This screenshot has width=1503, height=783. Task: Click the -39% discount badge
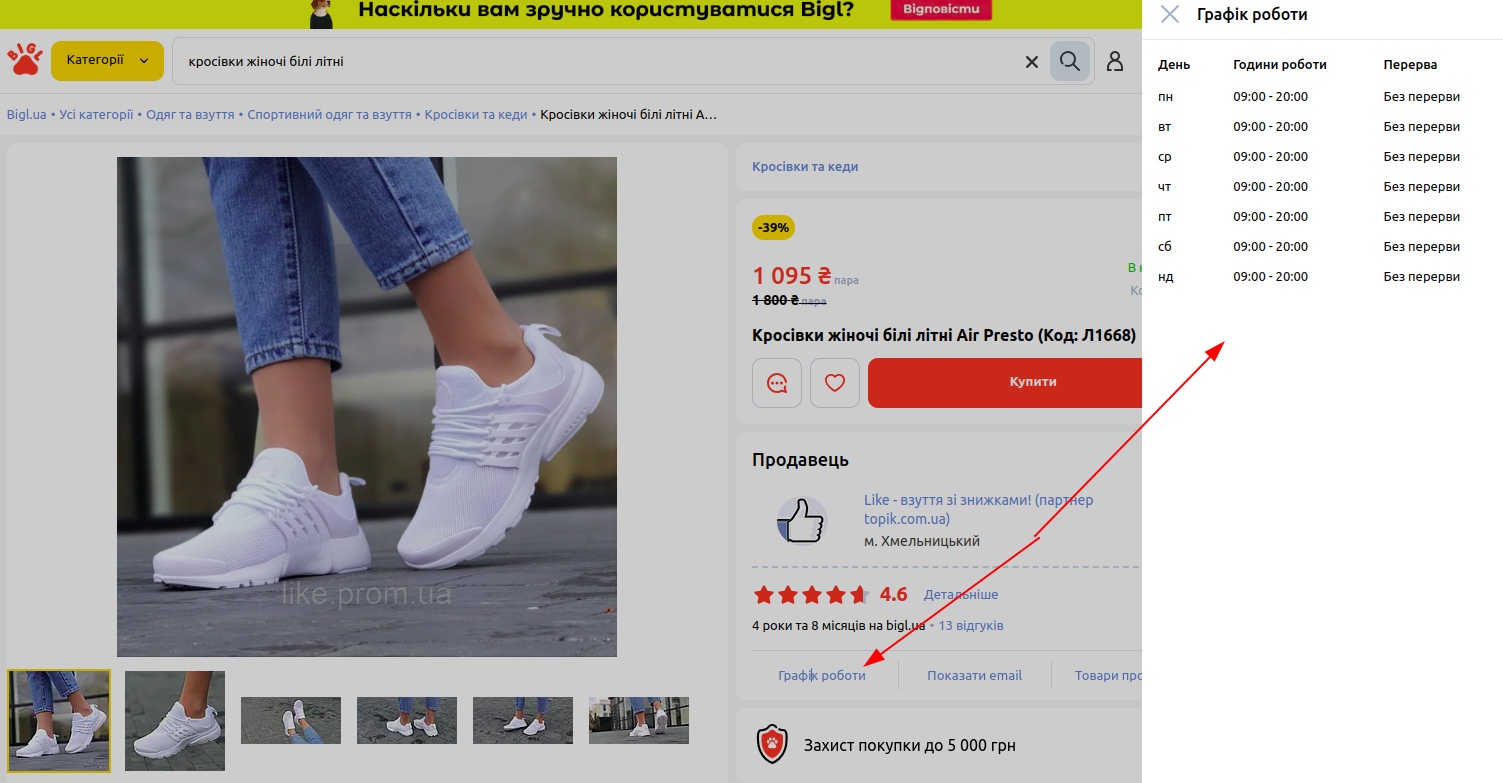click(x=773, y=228)
